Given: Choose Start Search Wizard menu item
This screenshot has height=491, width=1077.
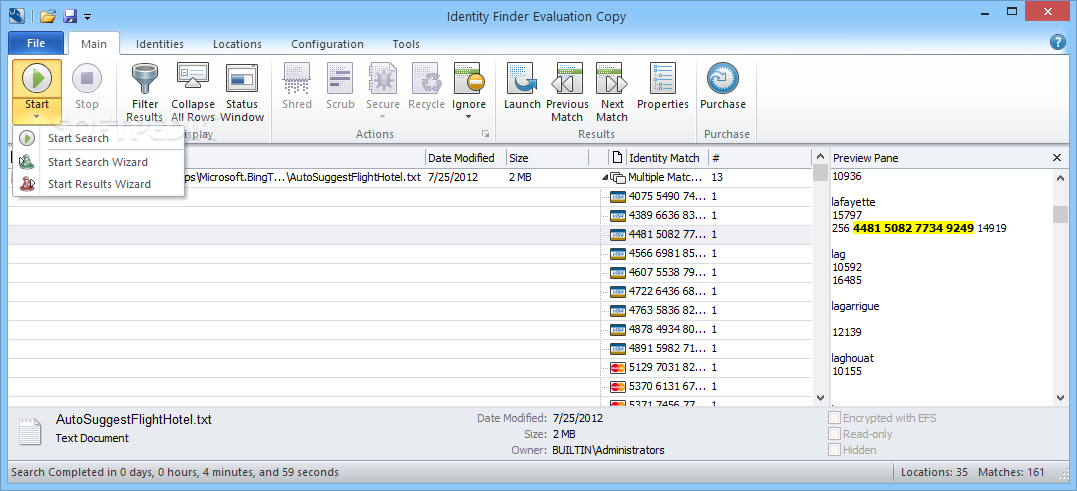Looking at the screenshot, I should pyautogui.click(x=99, y=162).
